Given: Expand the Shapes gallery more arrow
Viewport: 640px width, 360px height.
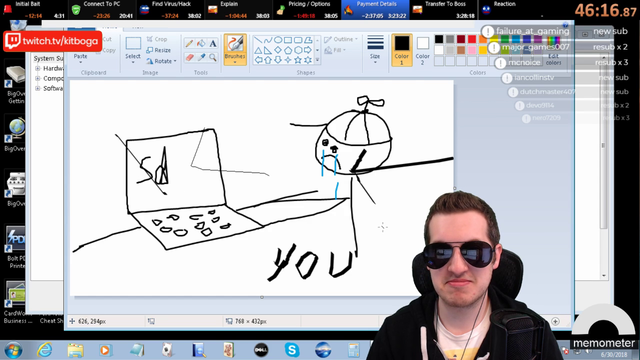Looking at the screenshot, I should point(317,60).
